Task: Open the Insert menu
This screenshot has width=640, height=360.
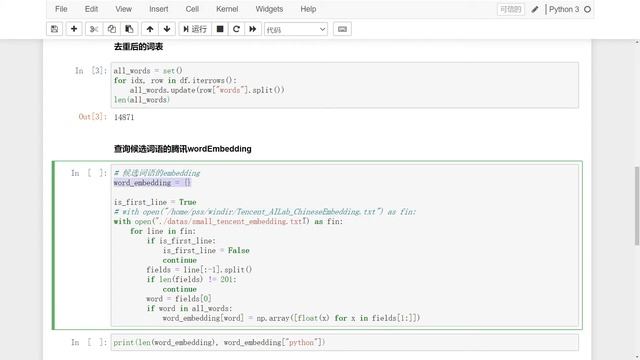Action: [x=158, y=9]
